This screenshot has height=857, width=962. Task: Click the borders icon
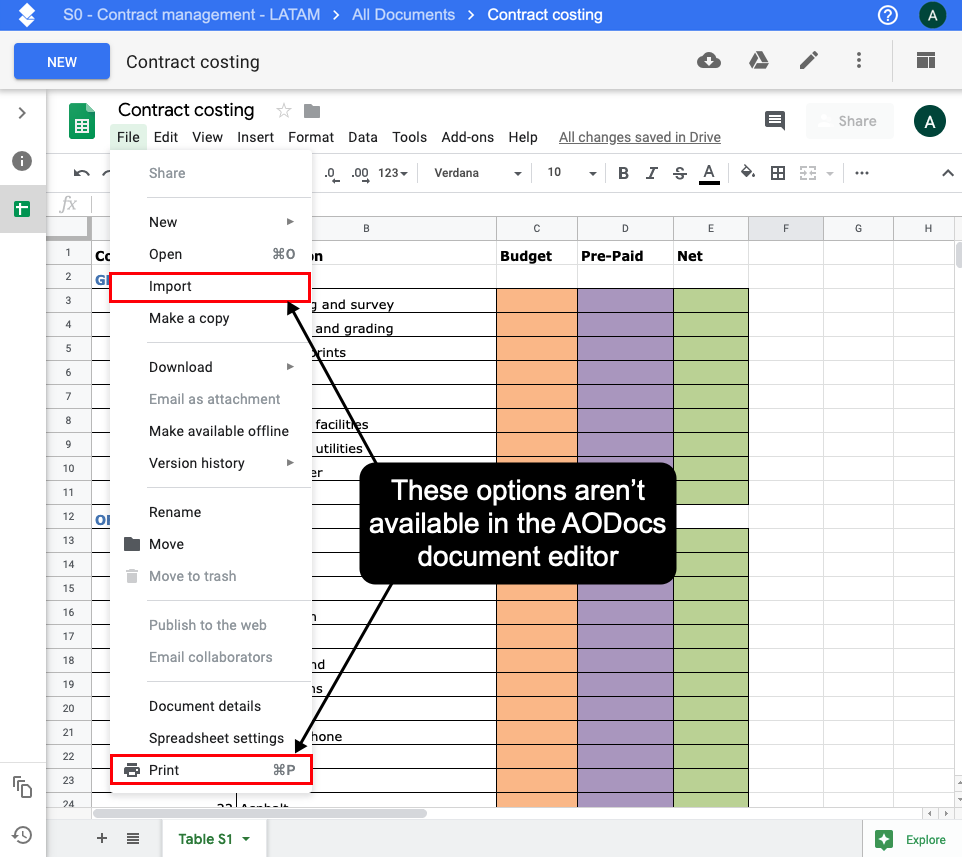pos(777,173)
